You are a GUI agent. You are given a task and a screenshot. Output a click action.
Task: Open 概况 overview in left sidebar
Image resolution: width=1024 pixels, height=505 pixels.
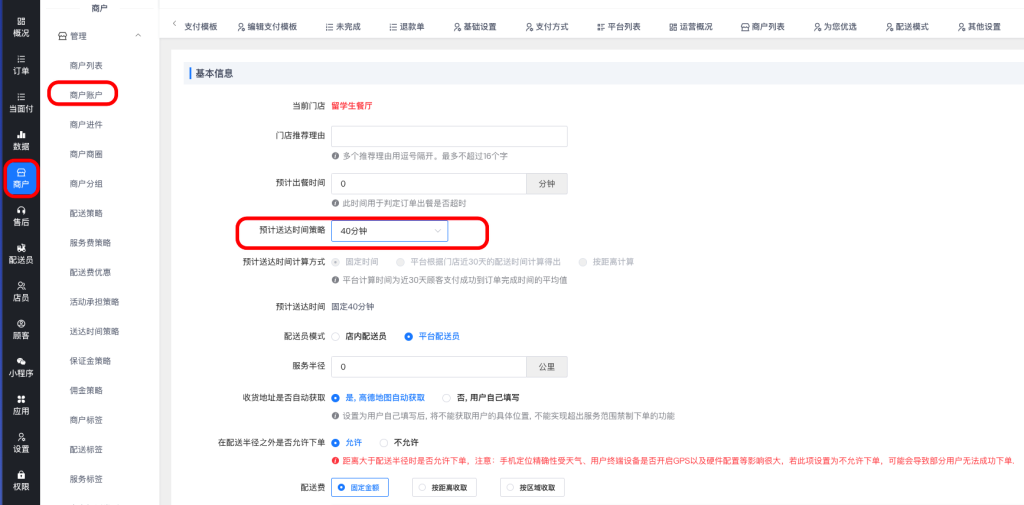click(22, 26)
